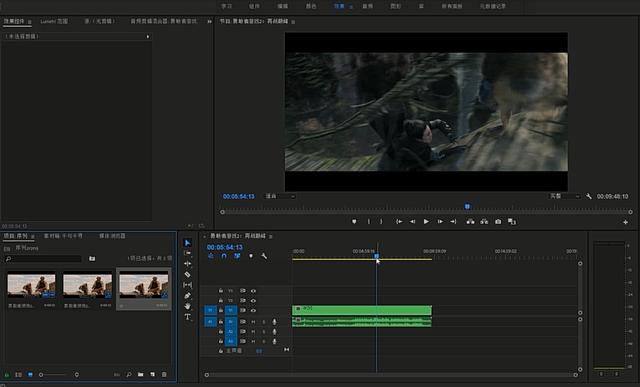Open the Program Monitor zoom level dropdown
The width and height of the screenshot is (640, 387).
280,196
